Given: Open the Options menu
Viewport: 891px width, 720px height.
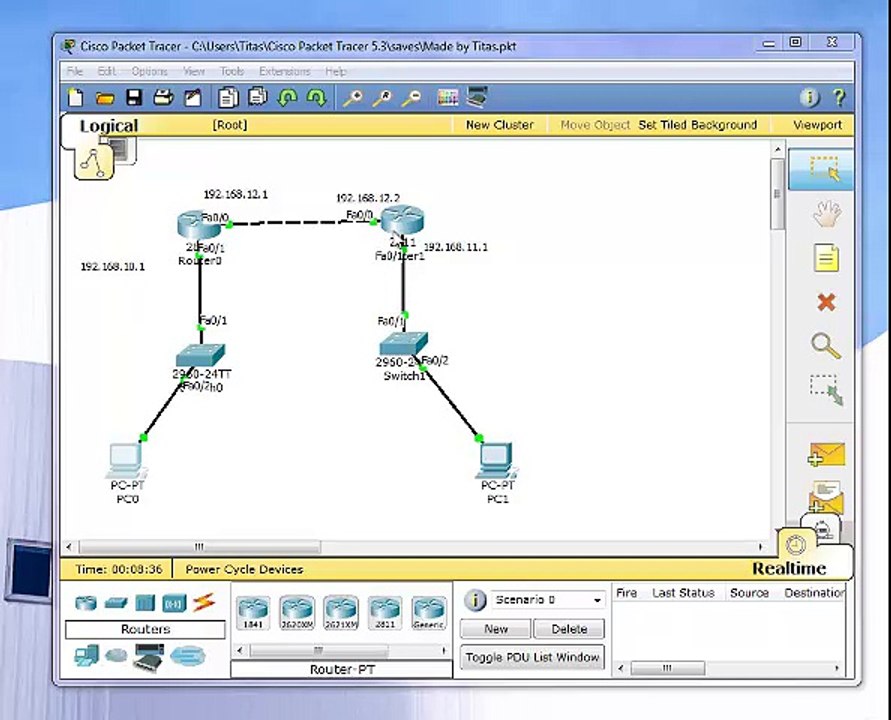Looking at the screenshot, I should 149,72.
